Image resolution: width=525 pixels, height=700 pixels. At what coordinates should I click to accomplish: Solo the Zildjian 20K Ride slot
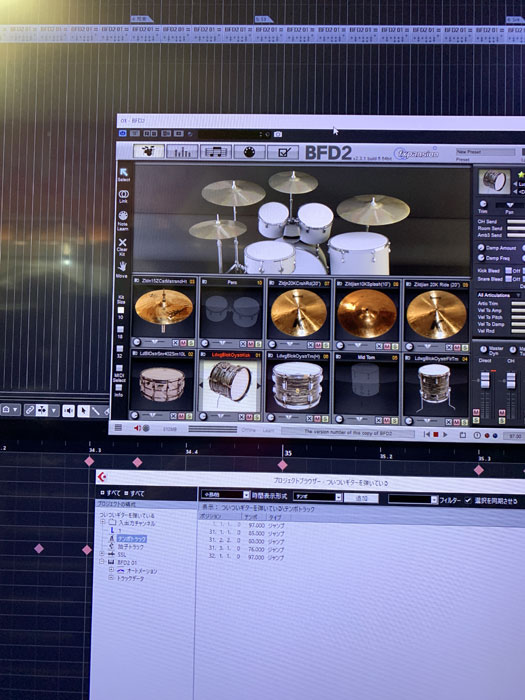pos(465,347)
